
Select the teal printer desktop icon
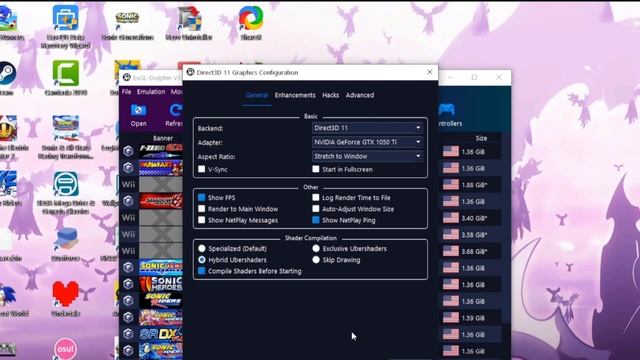pos(65,184)
